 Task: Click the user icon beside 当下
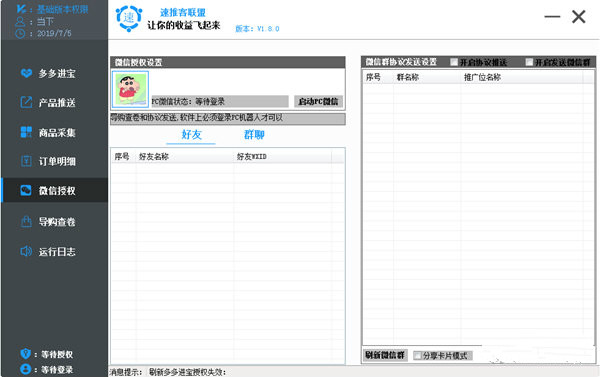[x=20, y=21]
